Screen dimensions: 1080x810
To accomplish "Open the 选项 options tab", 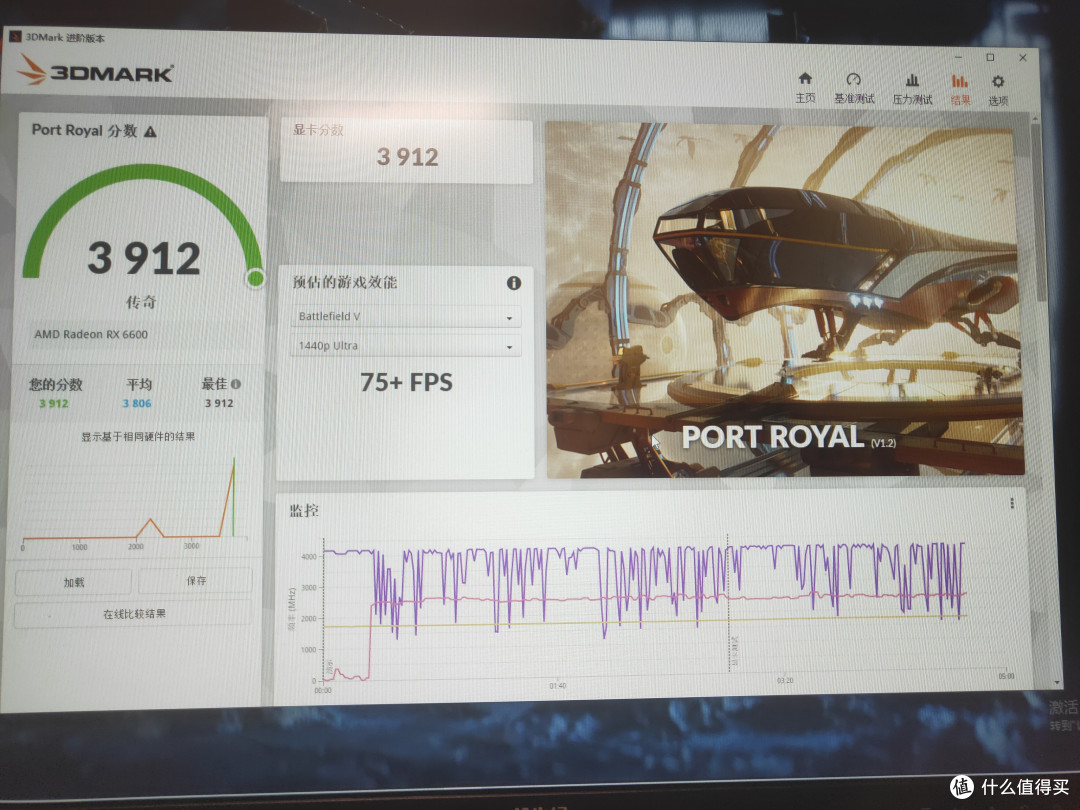I will pos(998,91).
